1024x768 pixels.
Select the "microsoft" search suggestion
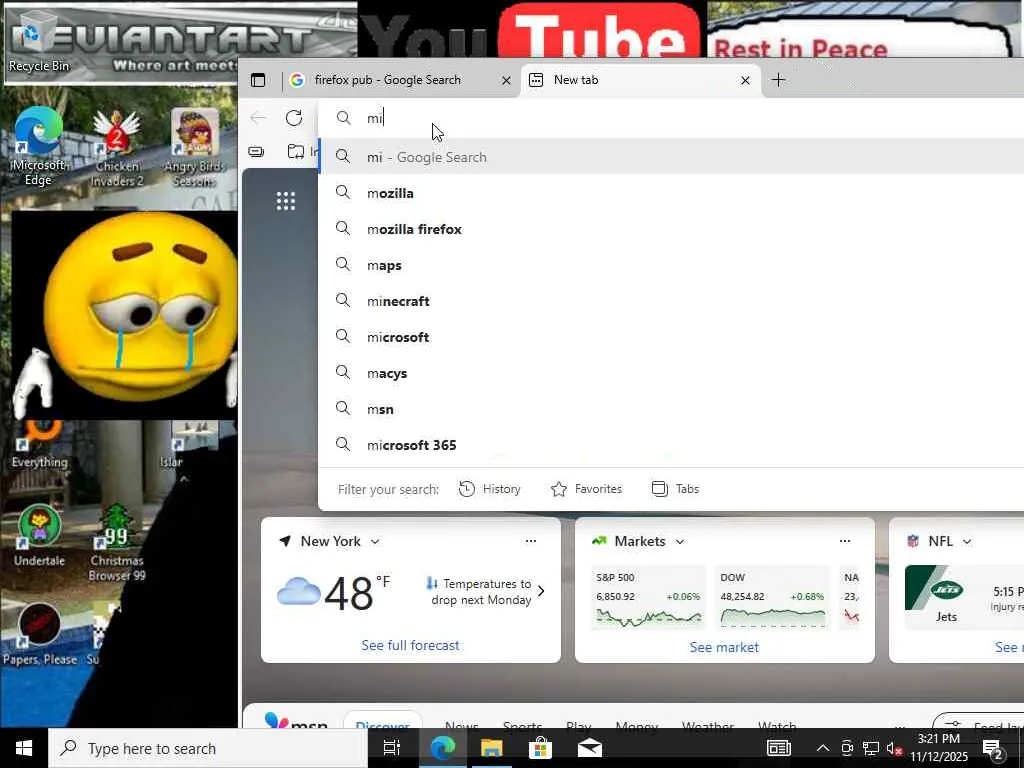click(x=671, y=336)
